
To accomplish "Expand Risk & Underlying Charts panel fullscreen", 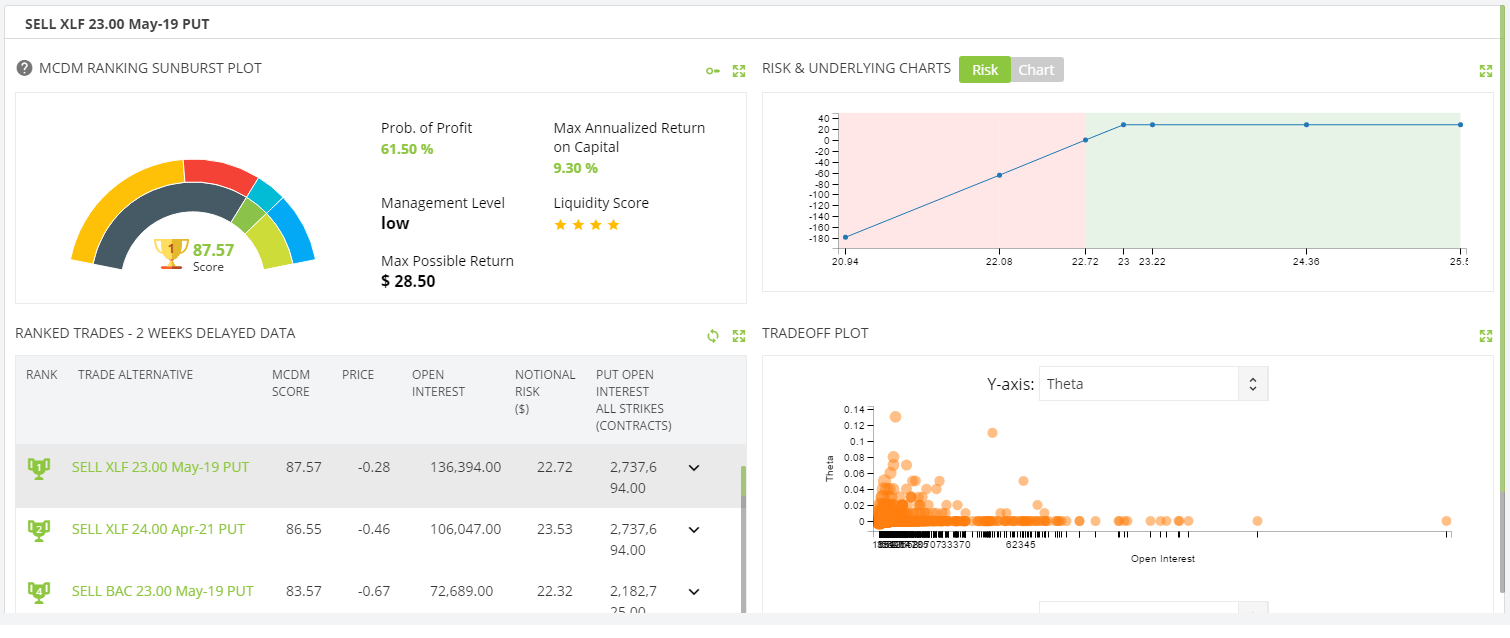I will [x=1485, y=71].
